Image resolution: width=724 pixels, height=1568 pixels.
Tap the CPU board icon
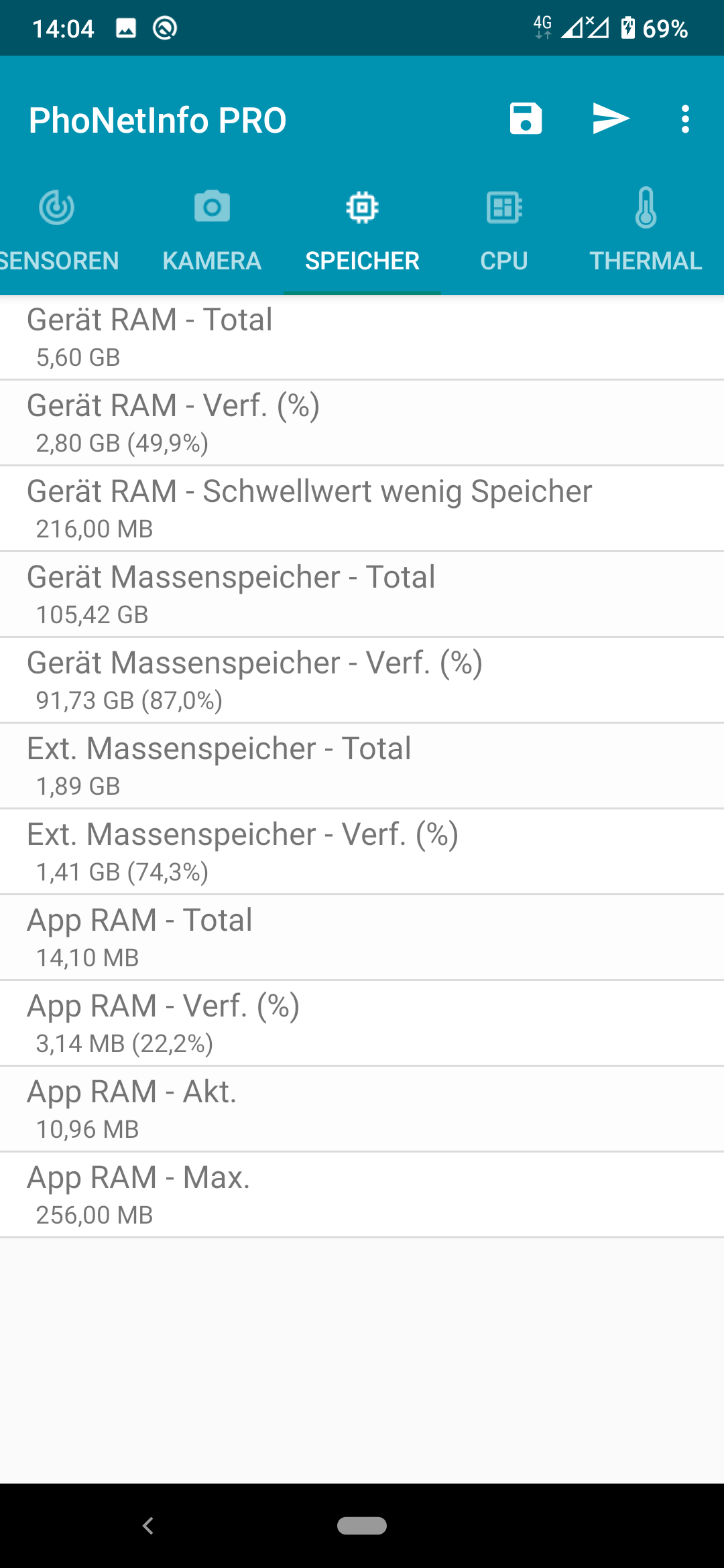[x=504, y=207]
